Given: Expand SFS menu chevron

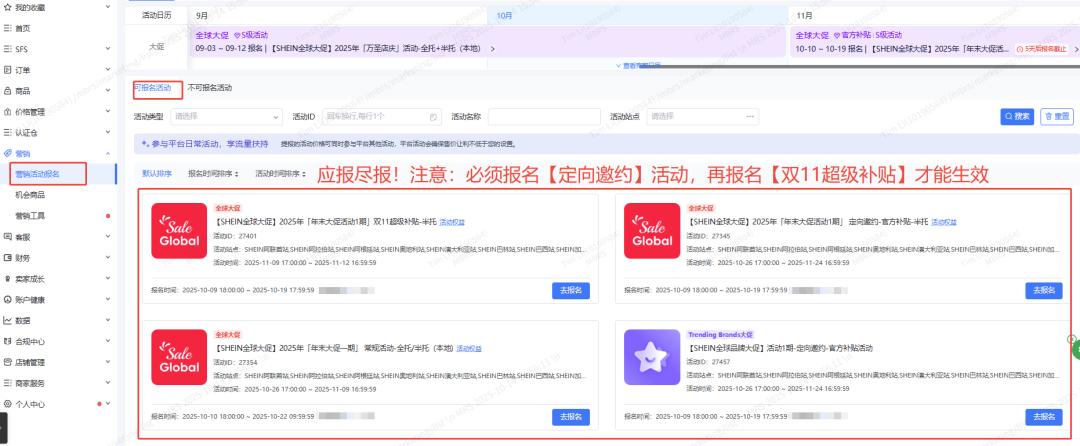Looking at the screenshot, I should pyautogui.click(x=108, y=49).
